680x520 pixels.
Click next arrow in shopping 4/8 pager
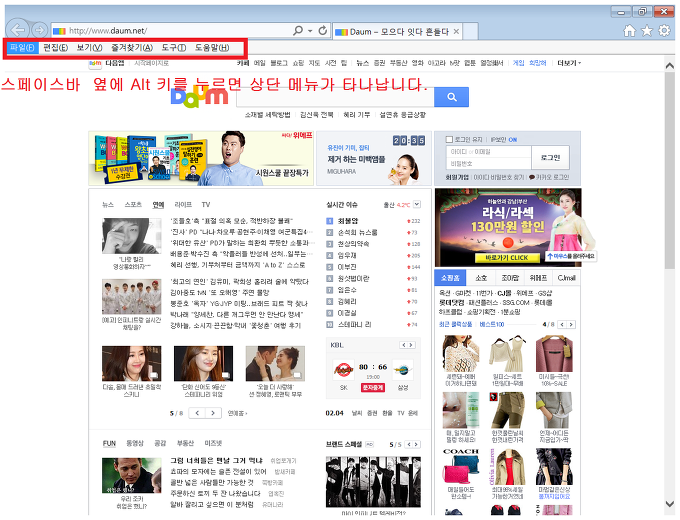pyautogui.click(x=571, y=324)
